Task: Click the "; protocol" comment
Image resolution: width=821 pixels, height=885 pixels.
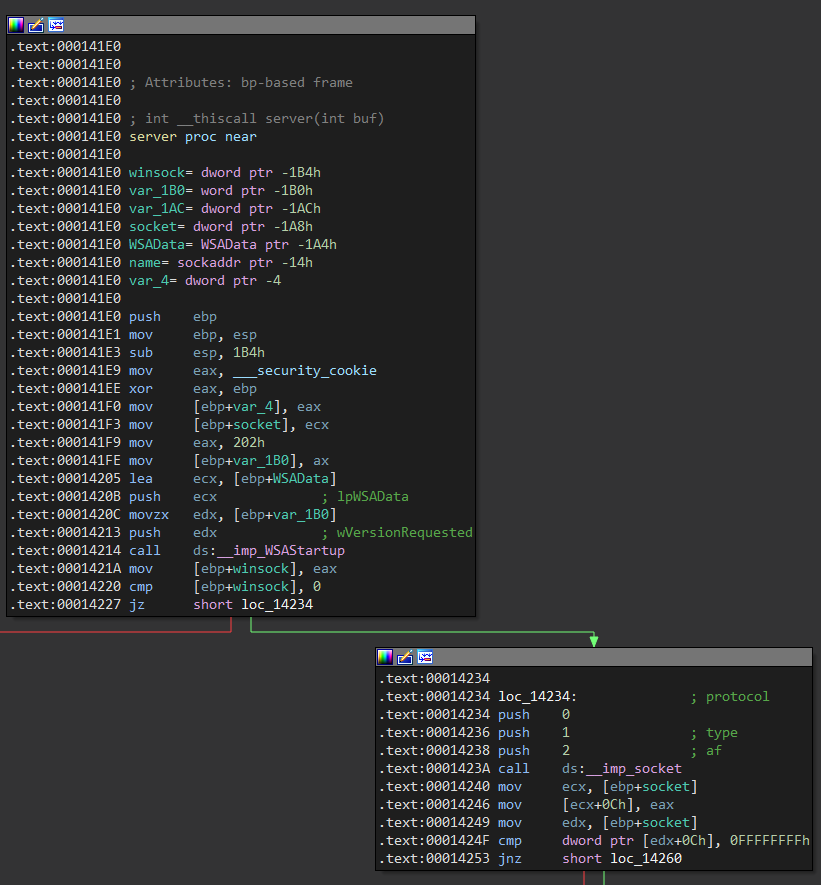Action: pyautogui.click(x=730, y=696)
